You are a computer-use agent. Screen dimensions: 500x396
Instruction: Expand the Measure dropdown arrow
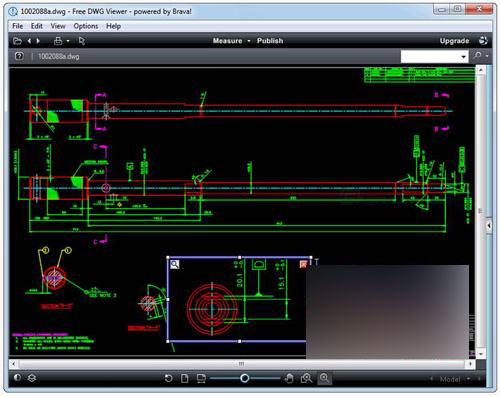(249, 41)
